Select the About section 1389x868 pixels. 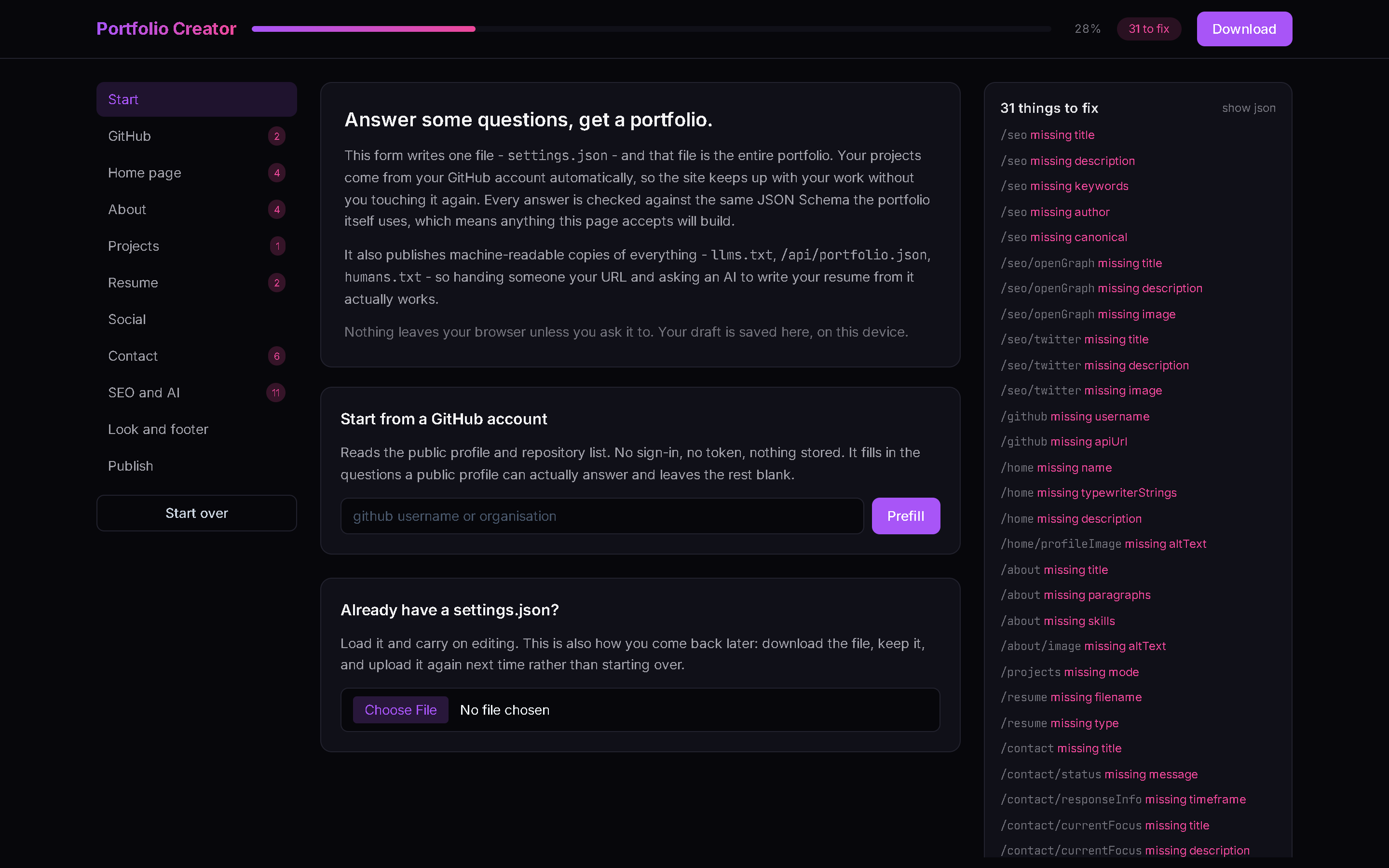[196, 210]
